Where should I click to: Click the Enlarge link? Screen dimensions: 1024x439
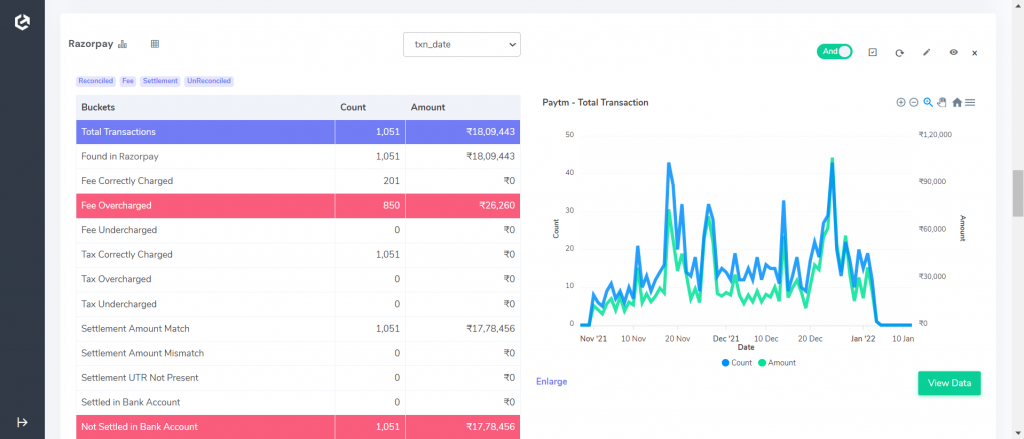[x=551, y=382]
